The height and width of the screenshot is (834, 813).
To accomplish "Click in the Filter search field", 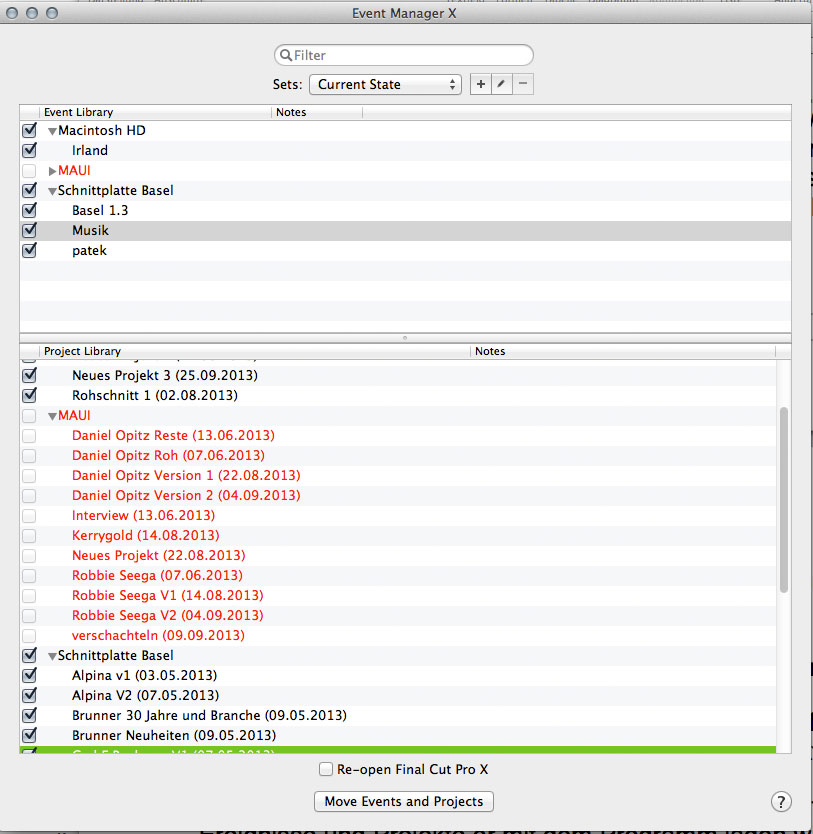I will click(410, 56).
